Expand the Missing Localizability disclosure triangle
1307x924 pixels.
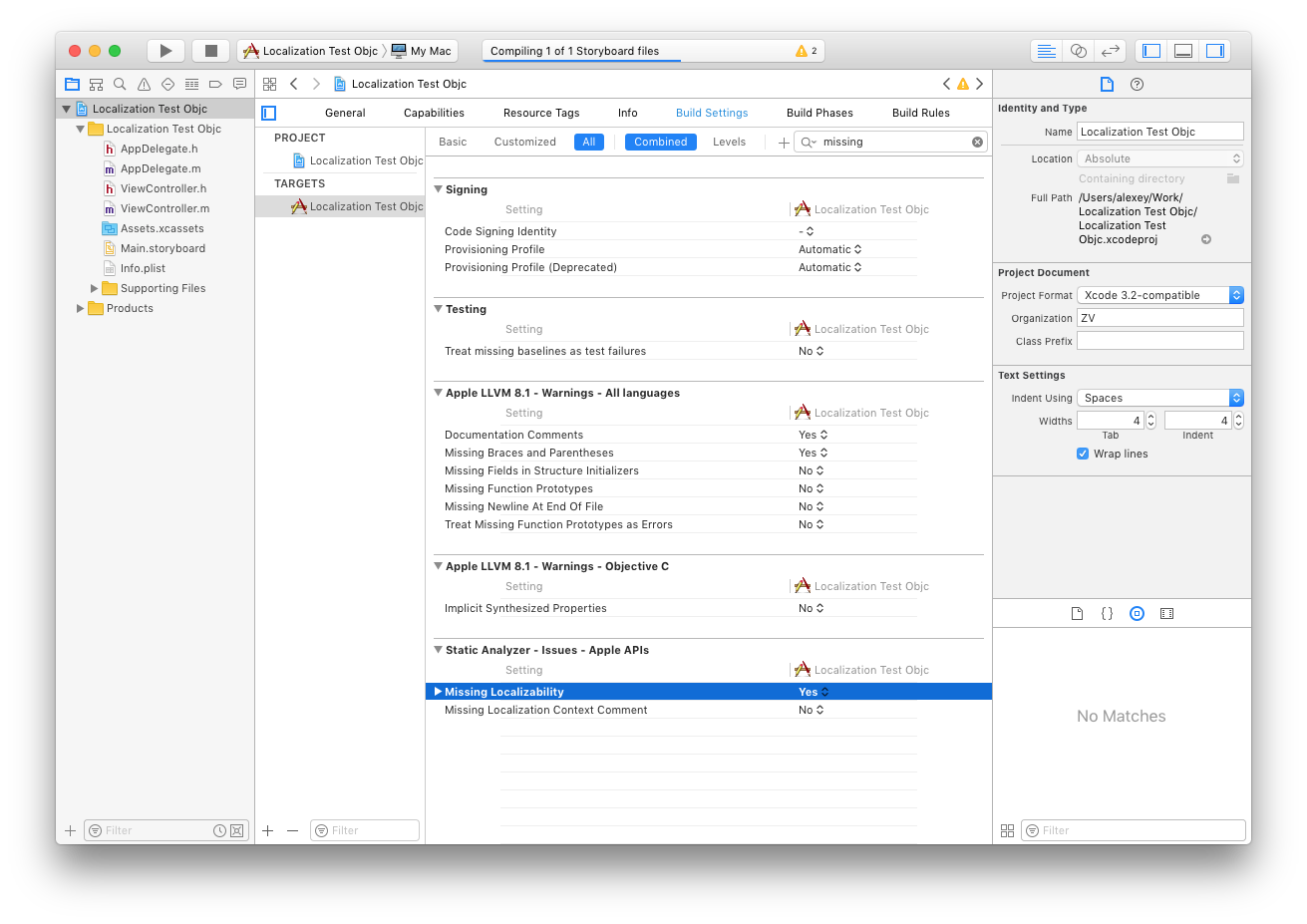pos(438,691)
